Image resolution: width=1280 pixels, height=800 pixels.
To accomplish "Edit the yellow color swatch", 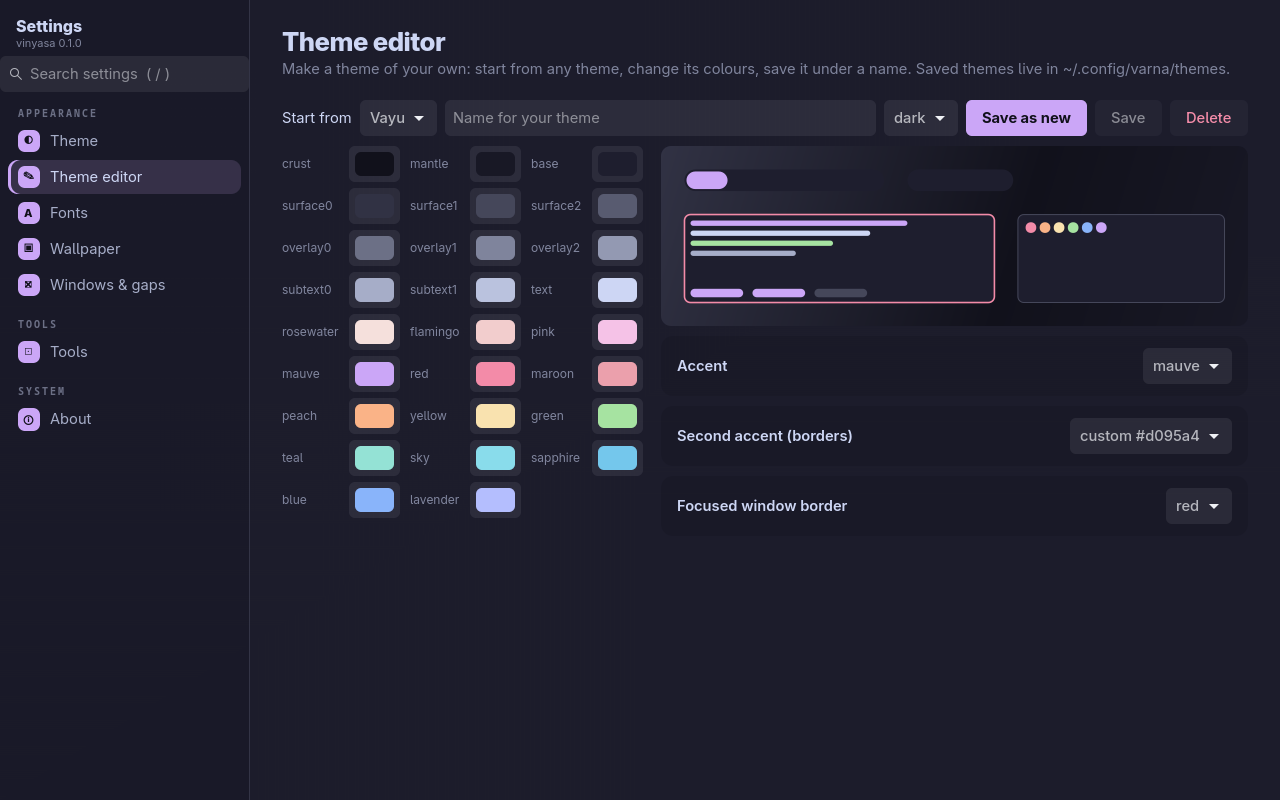I will point(495,416).
